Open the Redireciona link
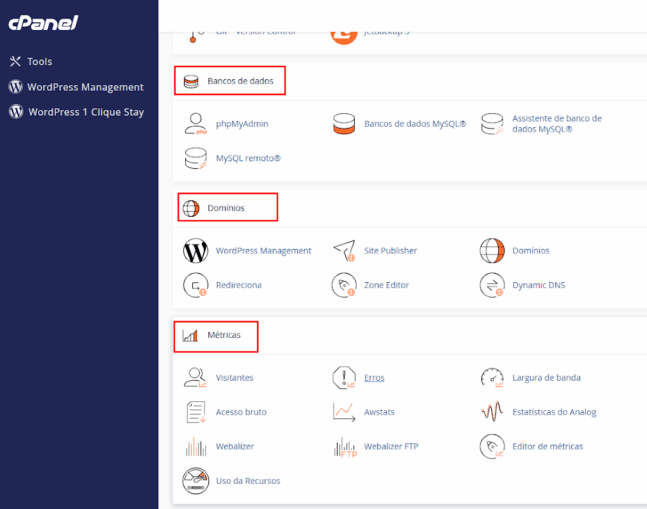The height and width of the screenshot is (509, 647). tap(238, 285)
